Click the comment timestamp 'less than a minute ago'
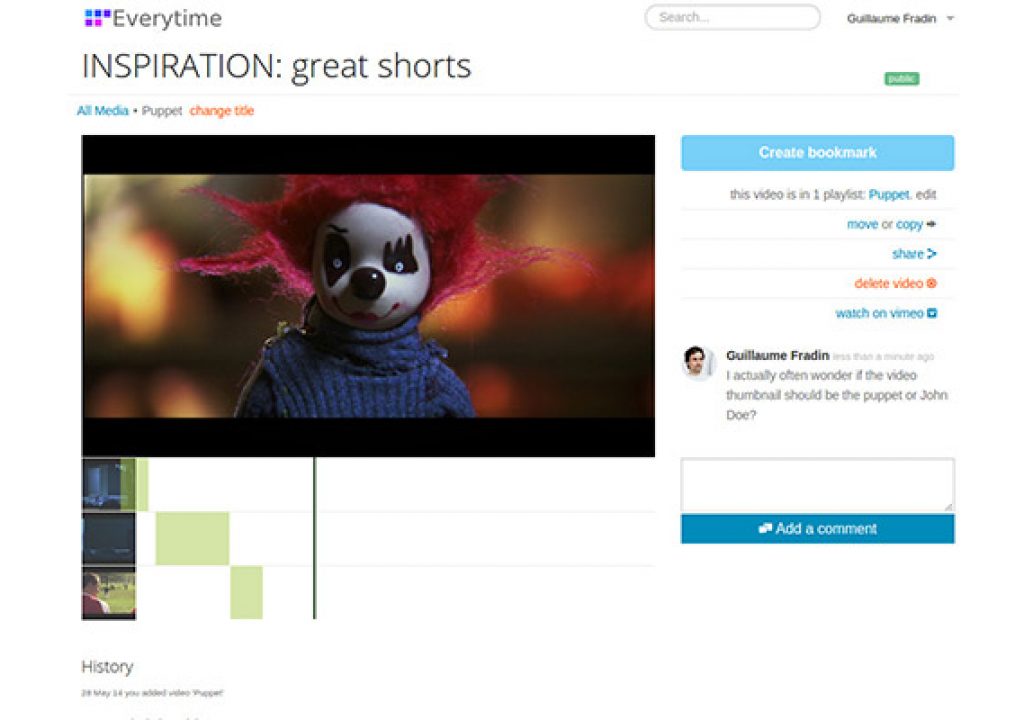Screen dimensions: 1024x720 tap(883, 357)
